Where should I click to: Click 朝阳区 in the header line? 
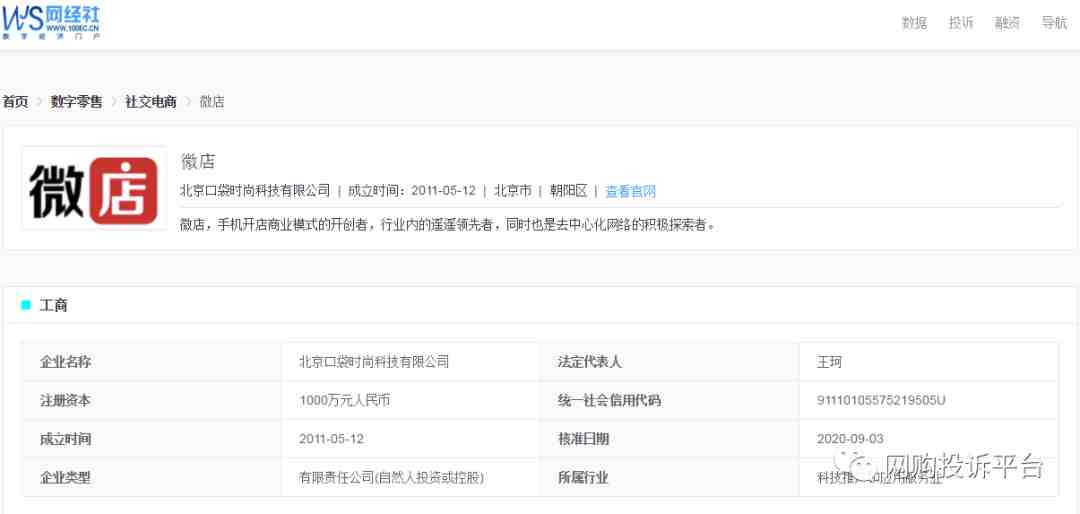(568, 191)
